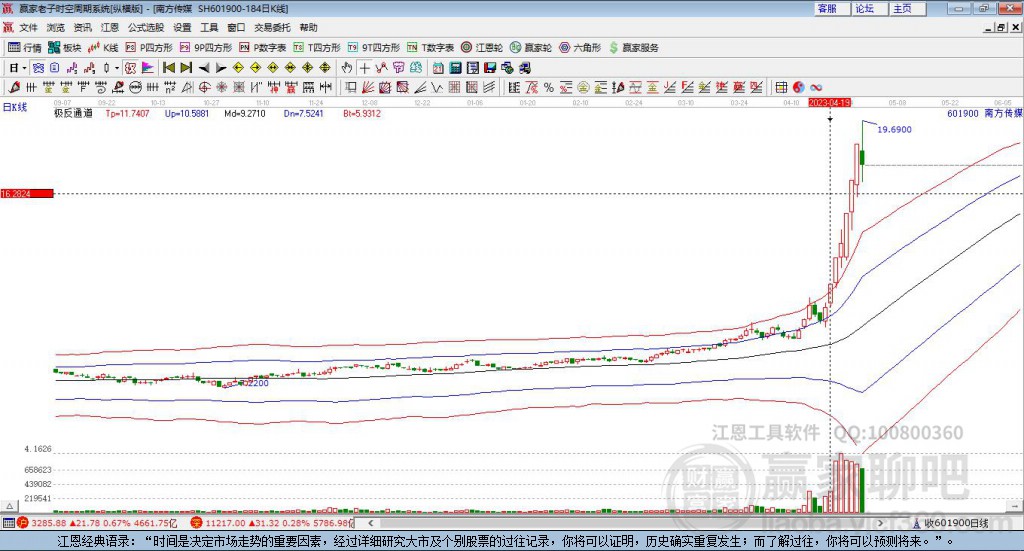The image size is (1024, 551).
Task: Expand the 日 period dropdown arrow
Action: (24, 68)
